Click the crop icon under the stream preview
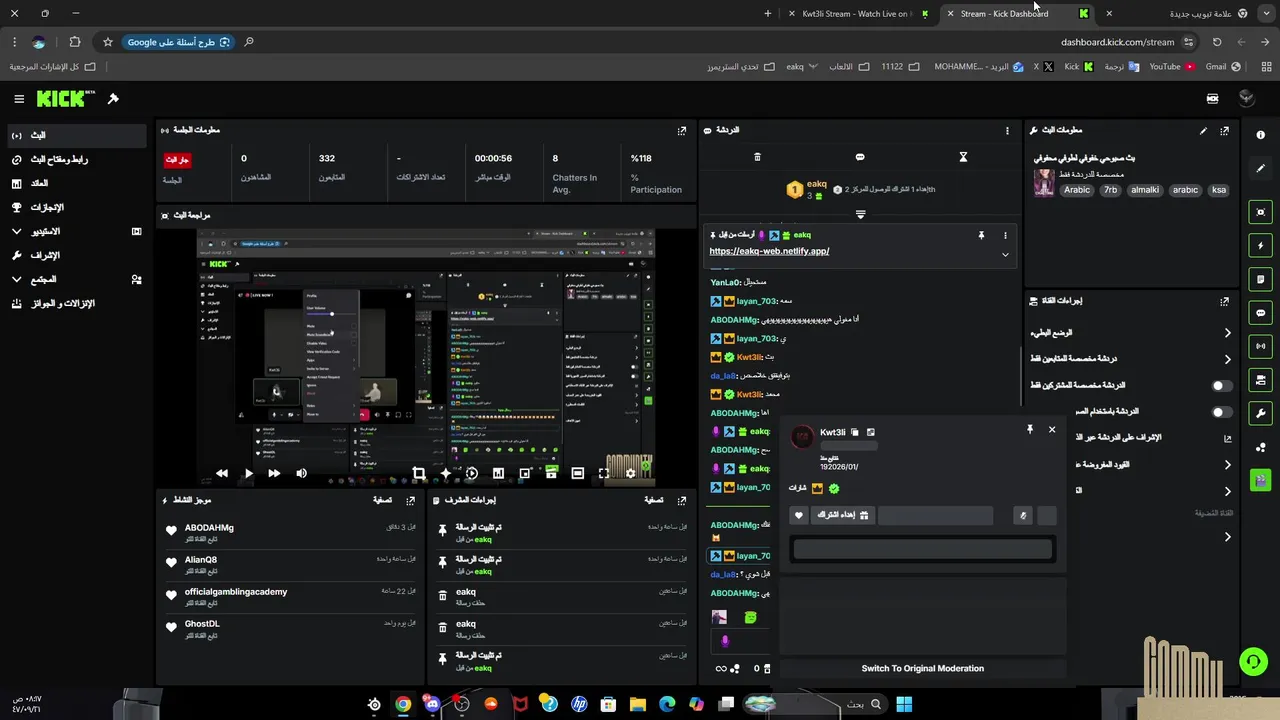 [419, 473]
